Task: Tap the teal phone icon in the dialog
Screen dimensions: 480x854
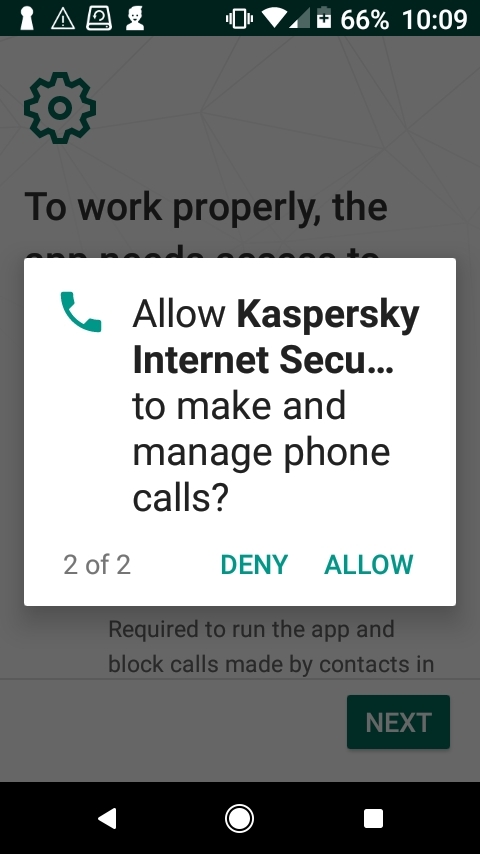Action: pyautogui.click(x=81, y=312)
